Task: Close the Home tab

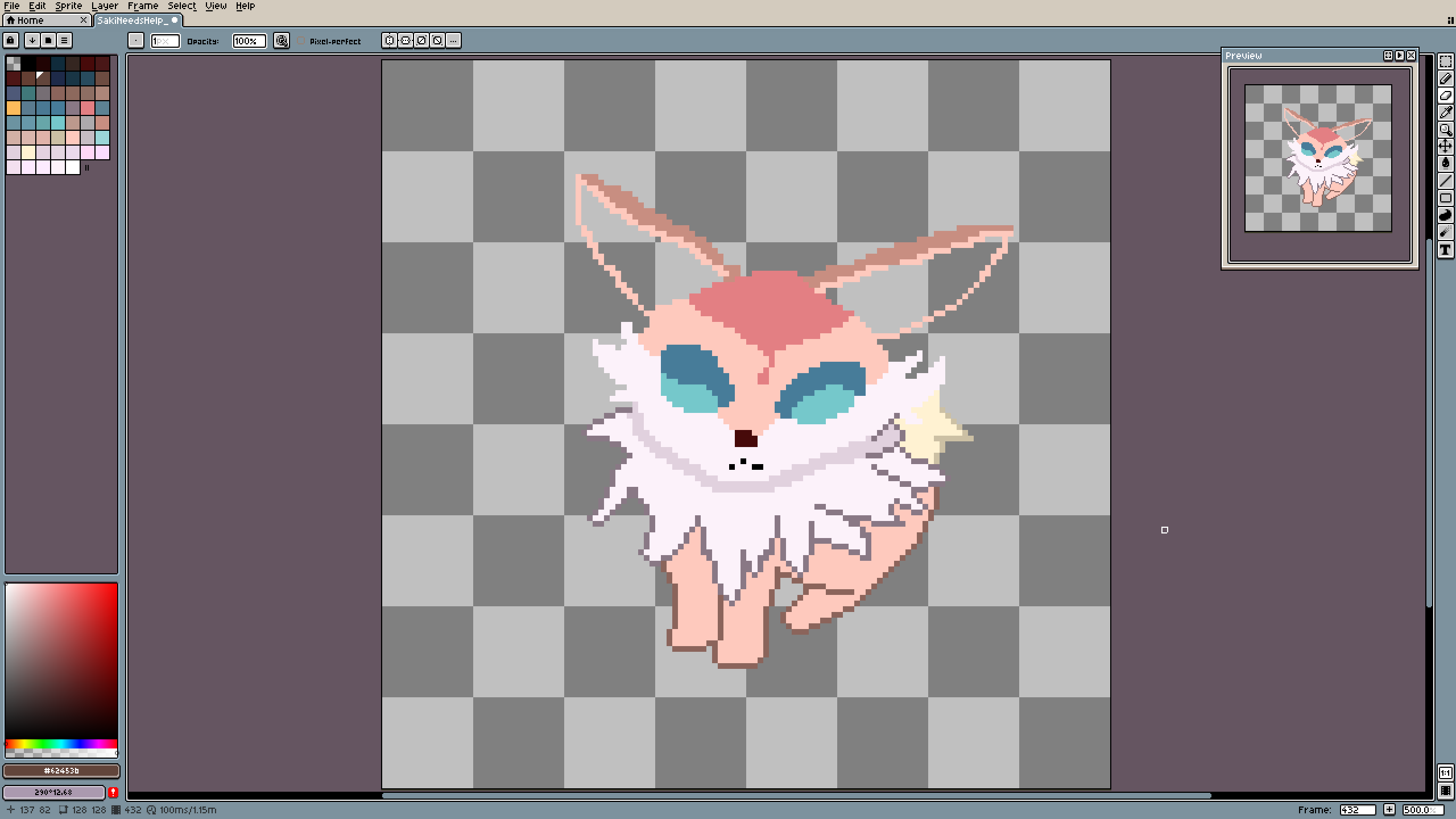Action: click(84, 20)
